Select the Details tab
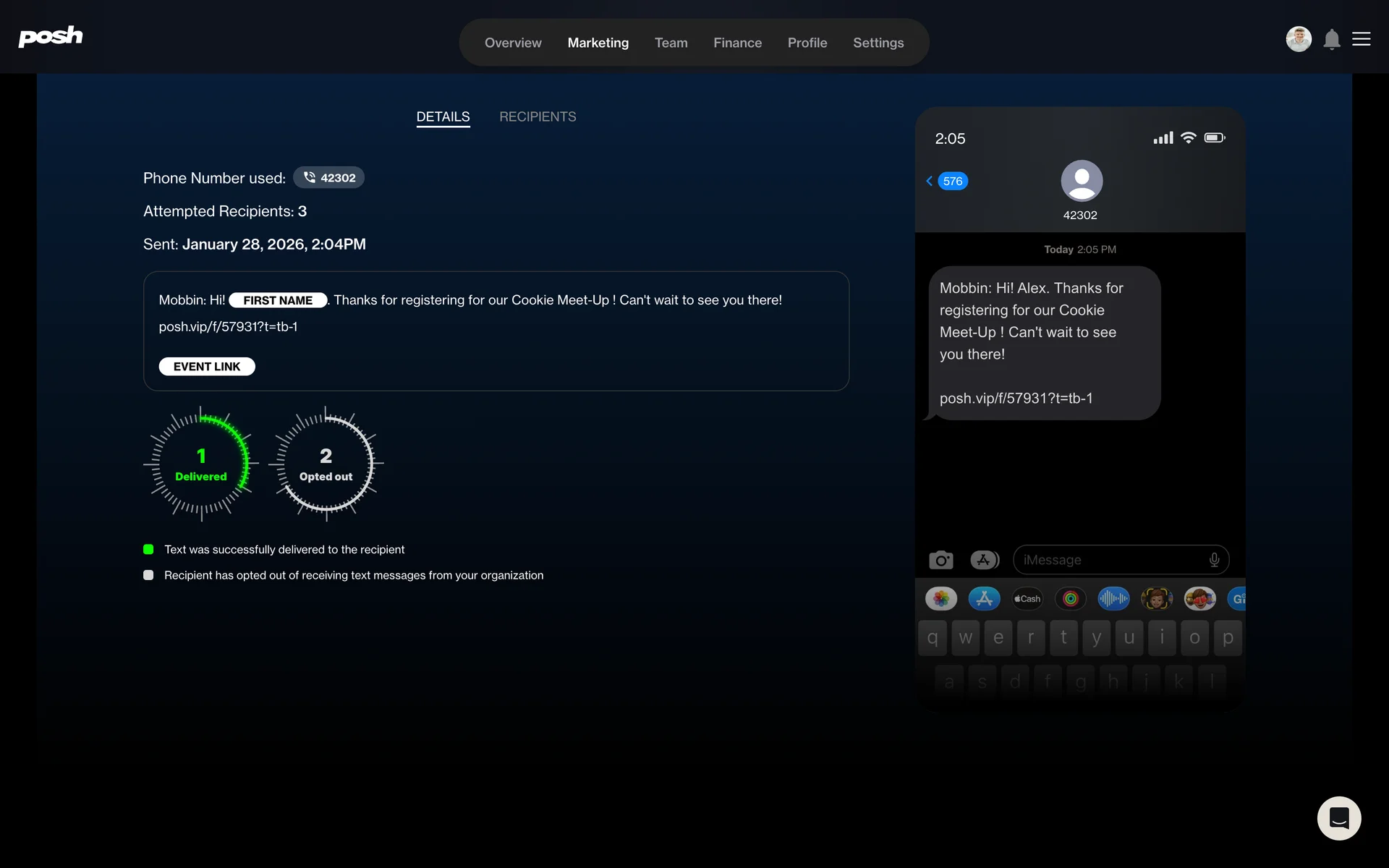Viewport: 1389px width, 868px height. point(443,117)
